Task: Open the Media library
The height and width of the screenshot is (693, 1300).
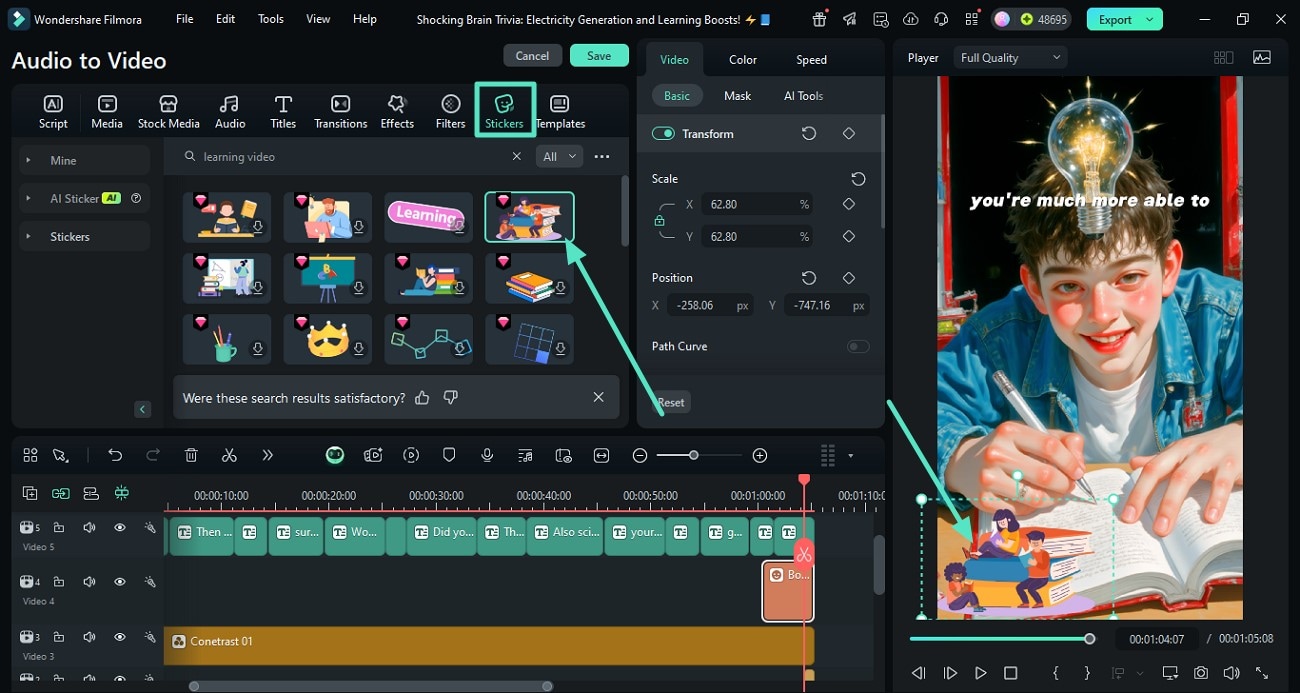Action: pos(107,111)
